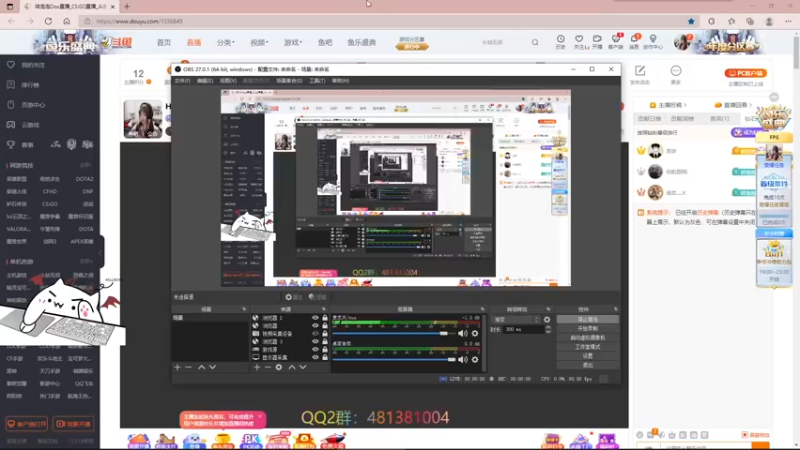Pop out the OBS Sources dock
The image size is (800, 450).
(323, 309)
